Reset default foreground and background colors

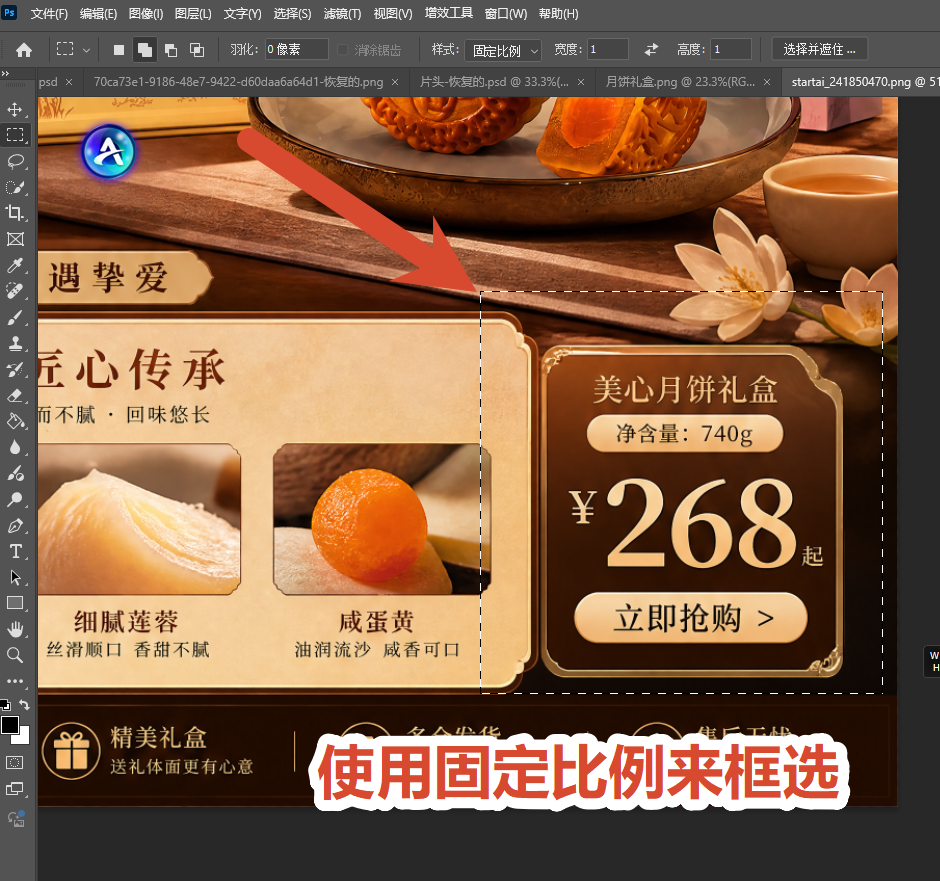tap(5, 705)
